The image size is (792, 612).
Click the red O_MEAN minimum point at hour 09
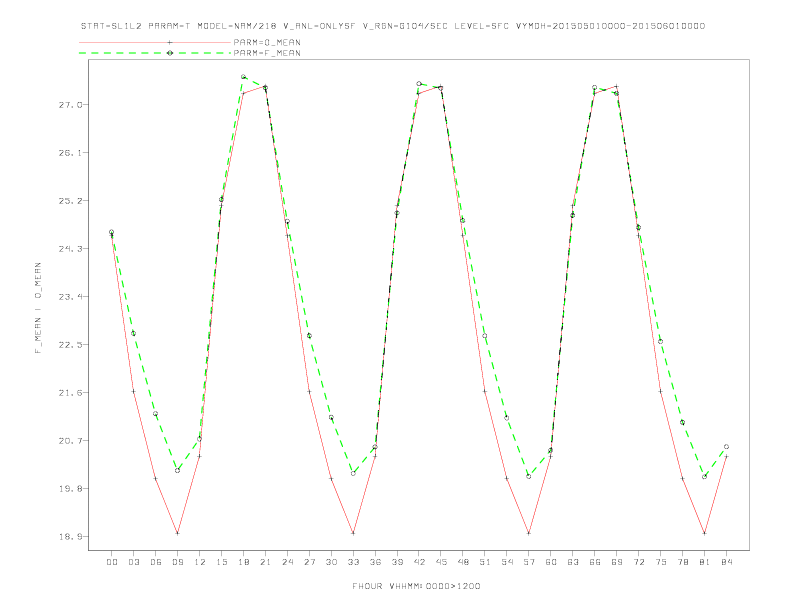click(177, 533)
